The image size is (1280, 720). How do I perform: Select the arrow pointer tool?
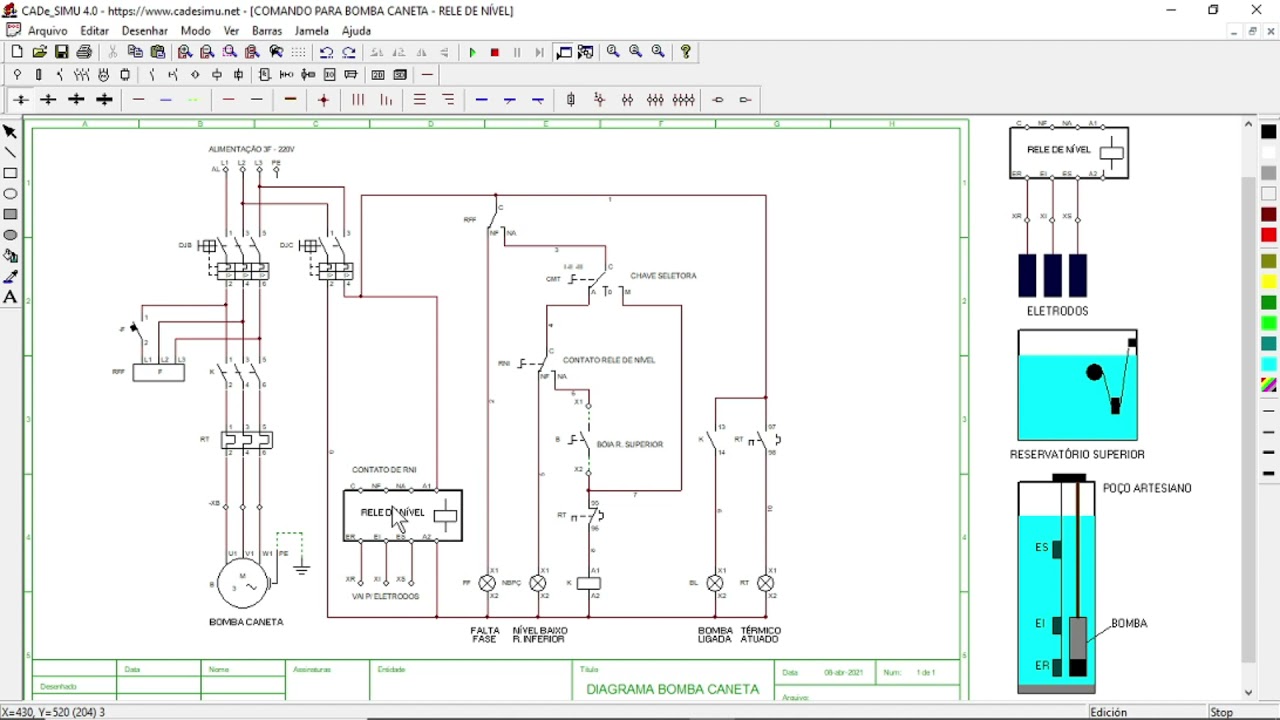[x=11, y=132]
